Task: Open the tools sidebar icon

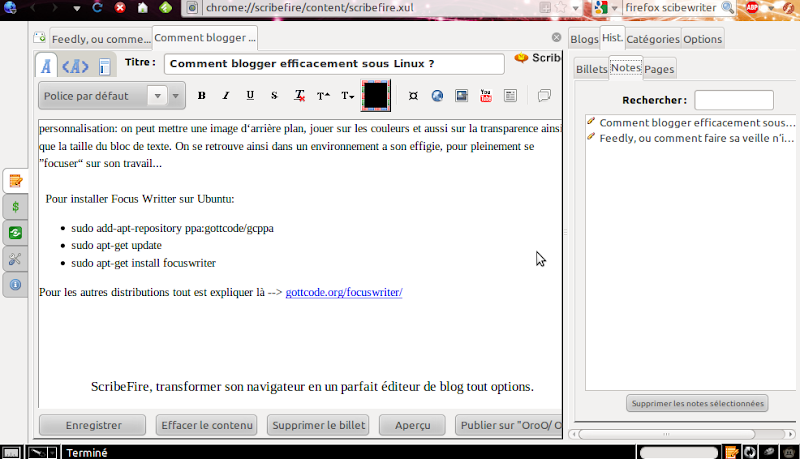Action: coord(15,259)
